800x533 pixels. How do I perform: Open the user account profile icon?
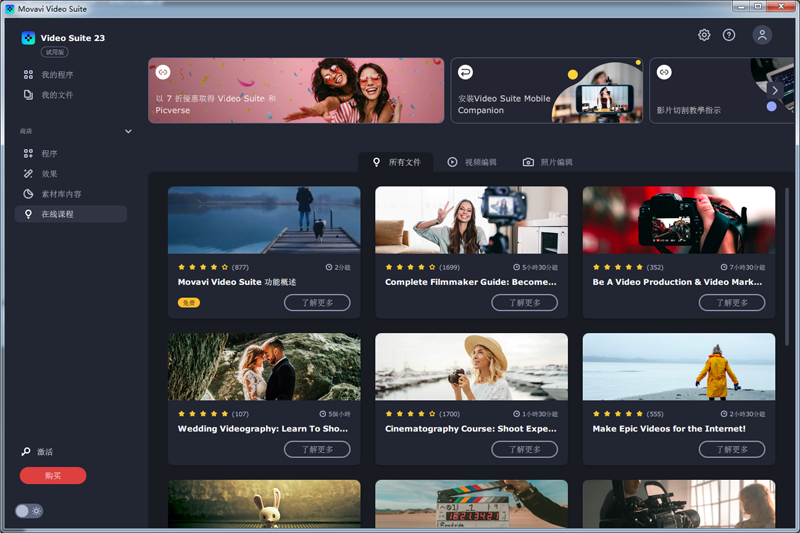pos(762,35)
